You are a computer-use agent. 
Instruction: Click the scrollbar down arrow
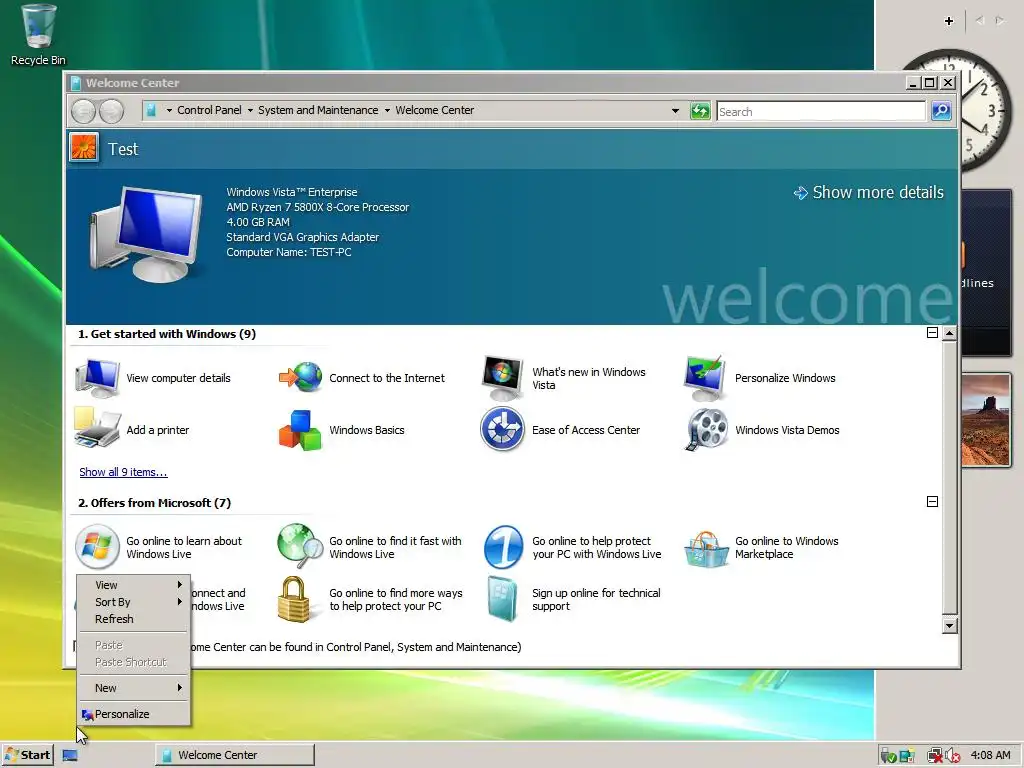coord(950,626)
